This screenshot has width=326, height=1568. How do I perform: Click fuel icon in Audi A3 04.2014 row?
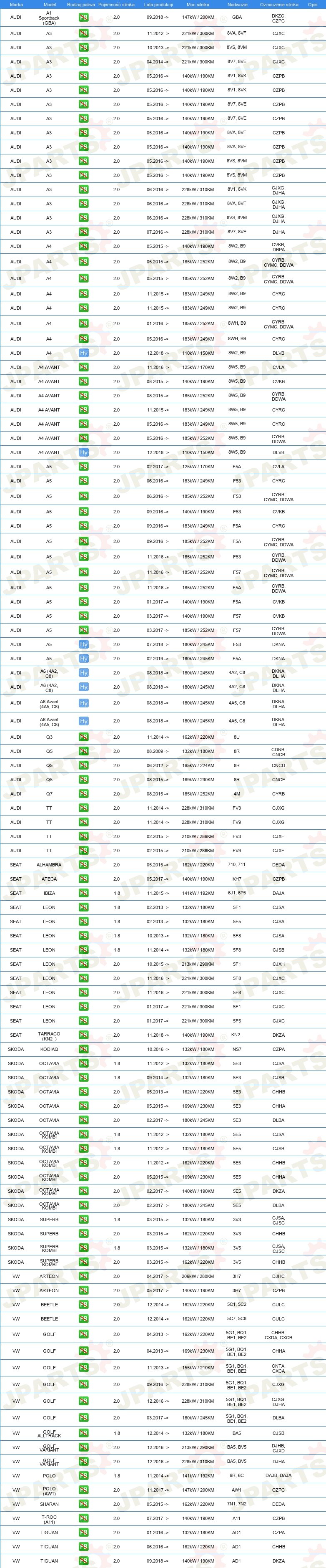click(x=83, y=61)
